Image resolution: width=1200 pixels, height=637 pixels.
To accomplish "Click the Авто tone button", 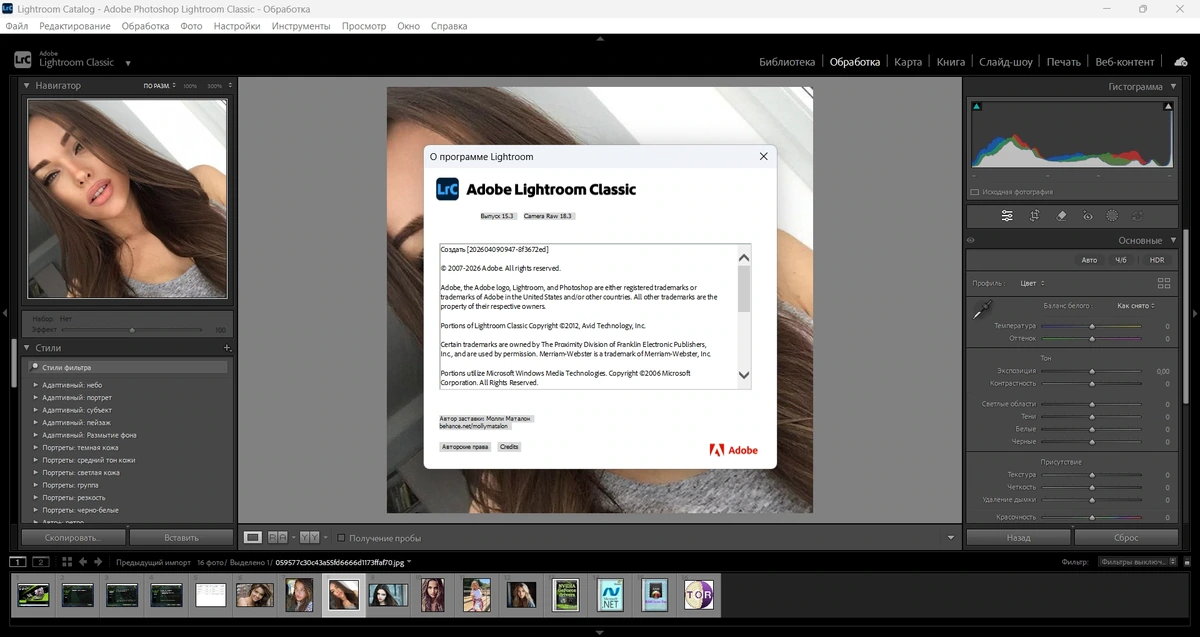I will [1089, 260].
